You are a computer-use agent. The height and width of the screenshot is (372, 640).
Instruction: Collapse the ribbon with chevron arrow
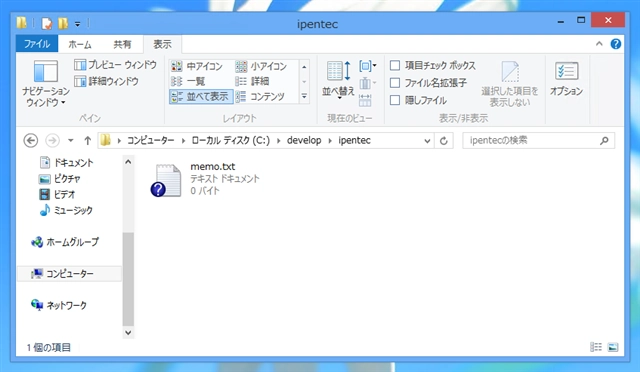(x=599, y=44)
